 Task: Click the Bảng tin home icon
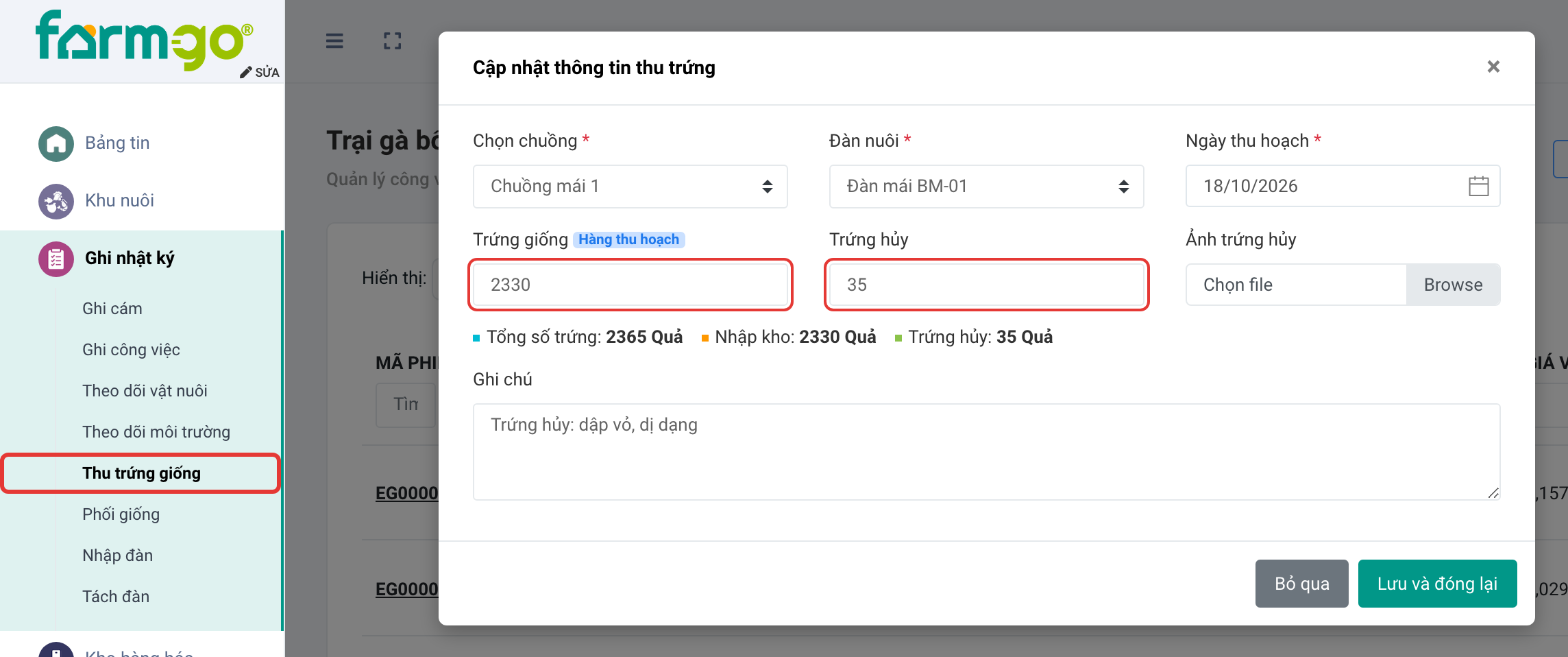(56, 143)
